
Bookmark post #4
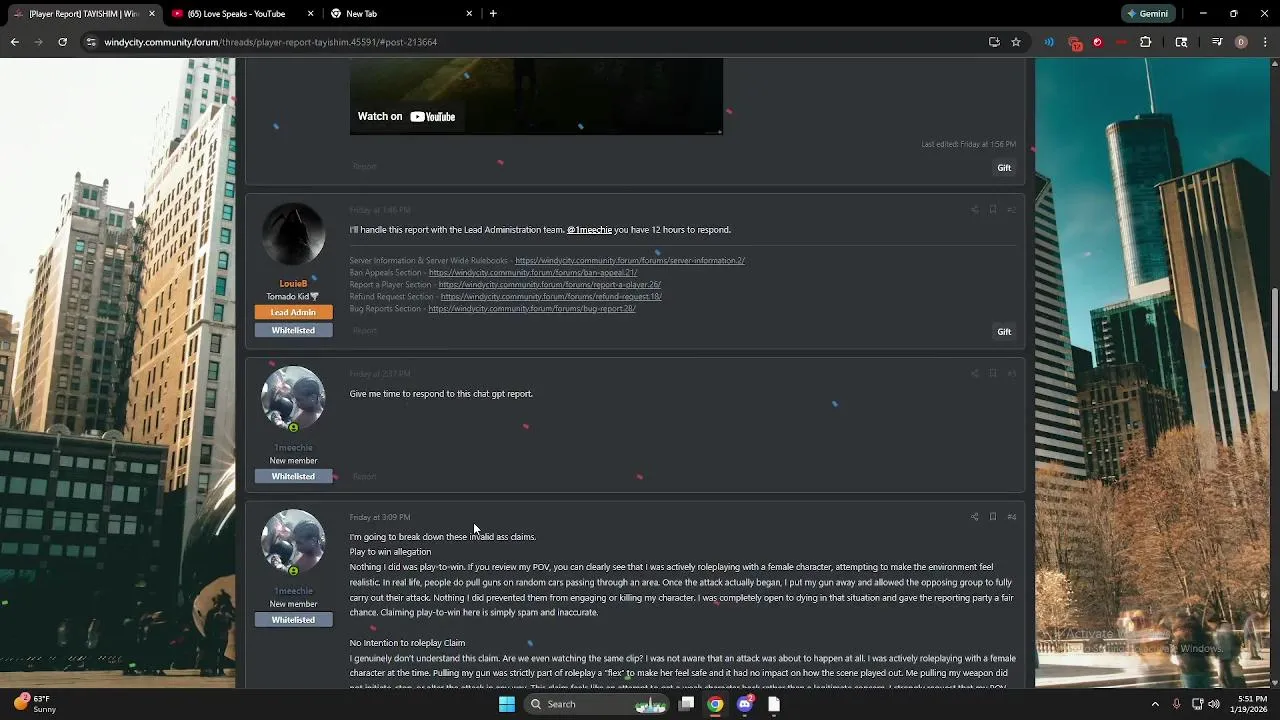993,517
